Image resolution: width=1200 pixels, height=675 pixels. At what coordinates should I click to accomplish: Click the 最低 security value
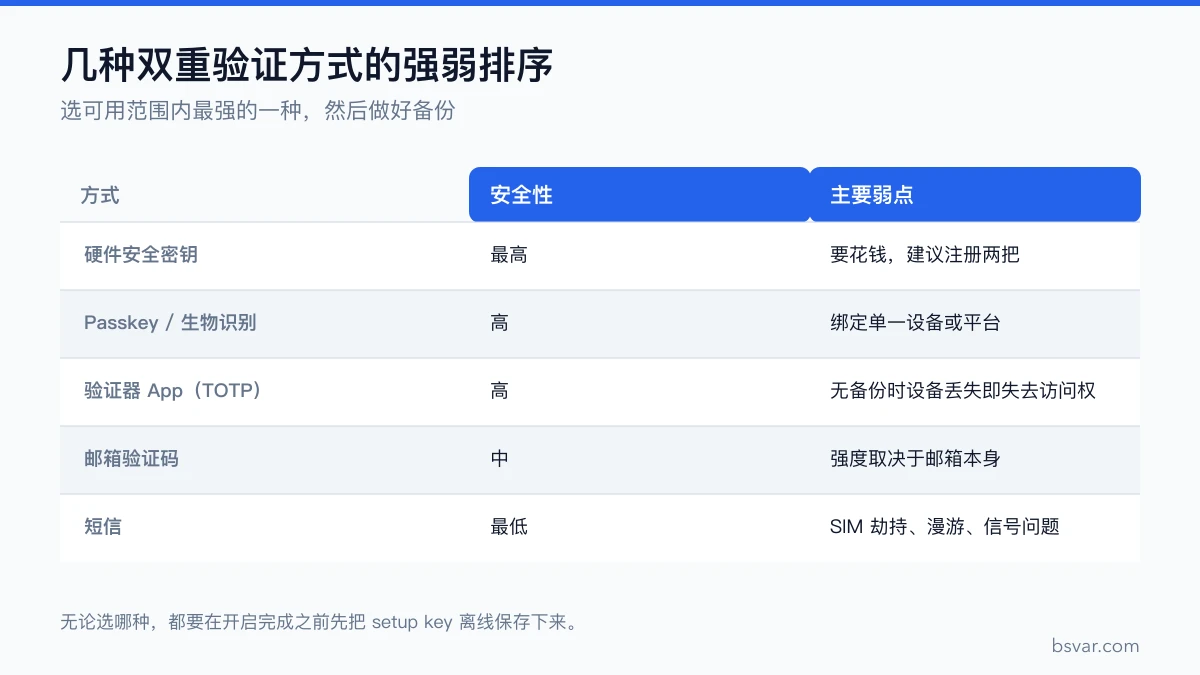tap(509, 527)
